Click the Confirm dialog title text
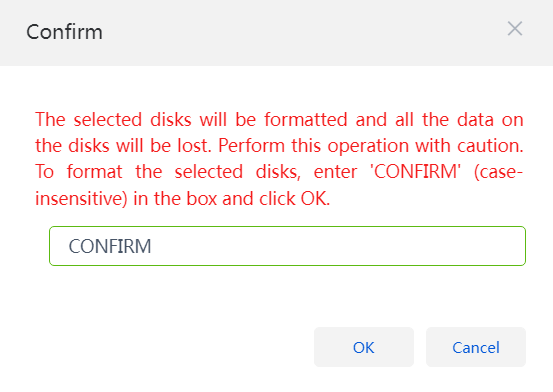 65,32
